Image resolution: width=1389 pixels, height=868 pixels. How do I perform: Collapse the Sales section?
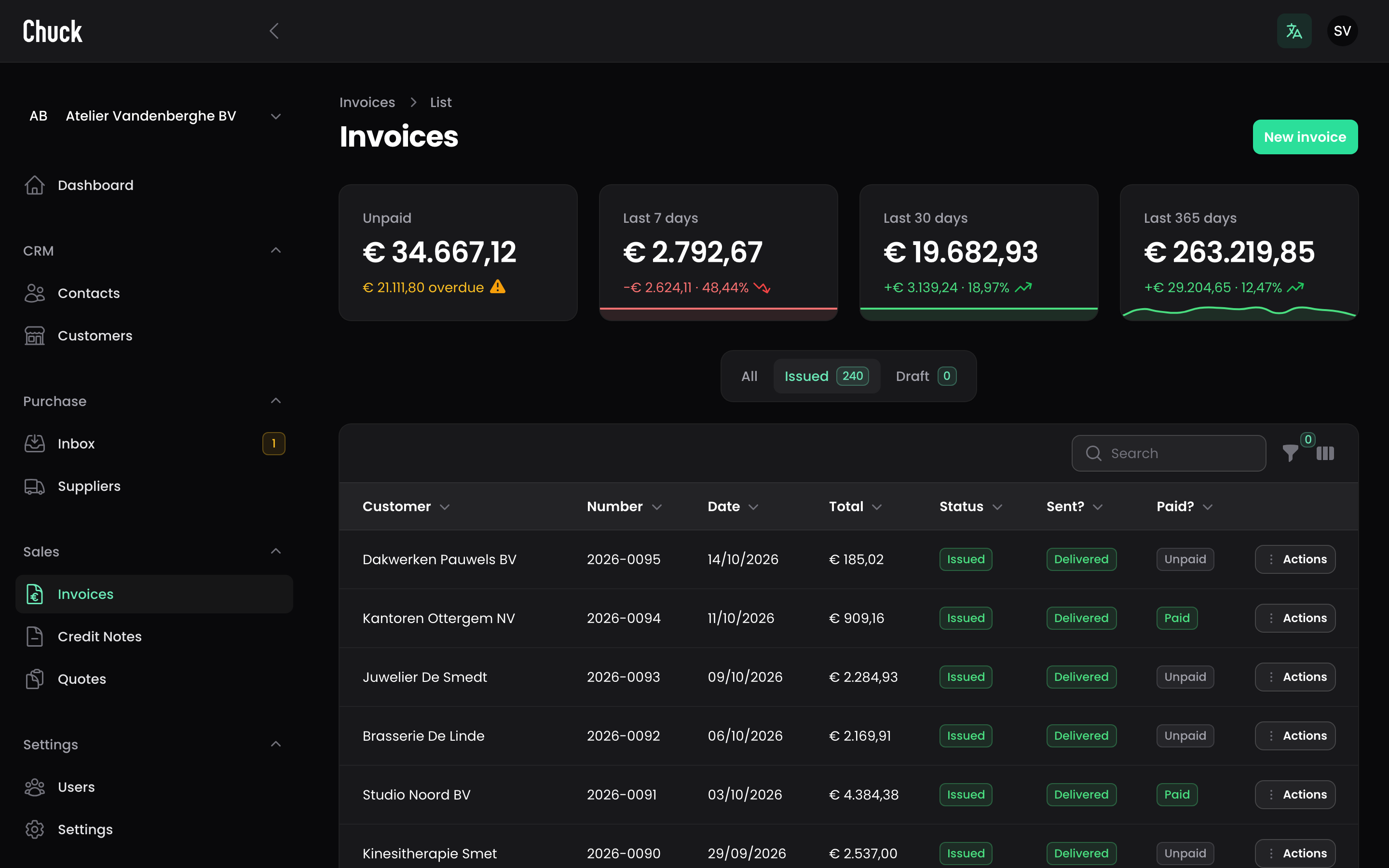[275, 551]
